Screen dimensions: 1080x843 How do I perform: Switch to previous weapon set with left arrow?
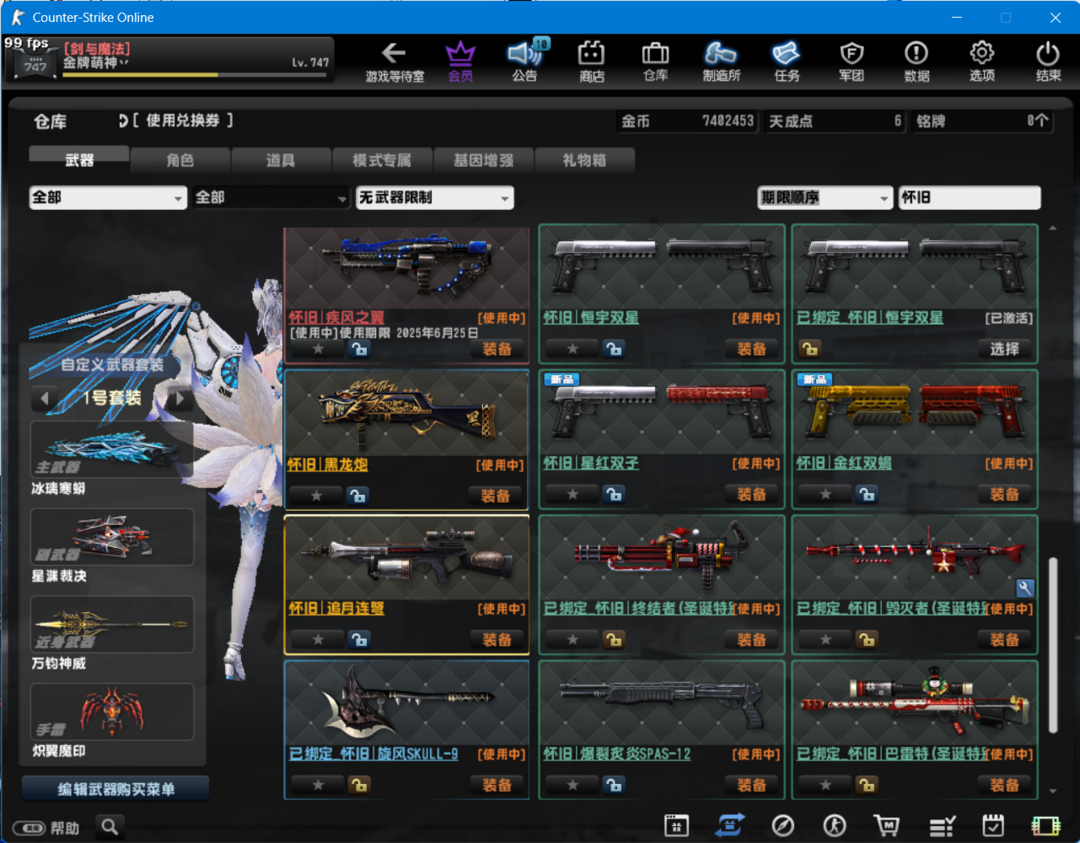point(45,398)
